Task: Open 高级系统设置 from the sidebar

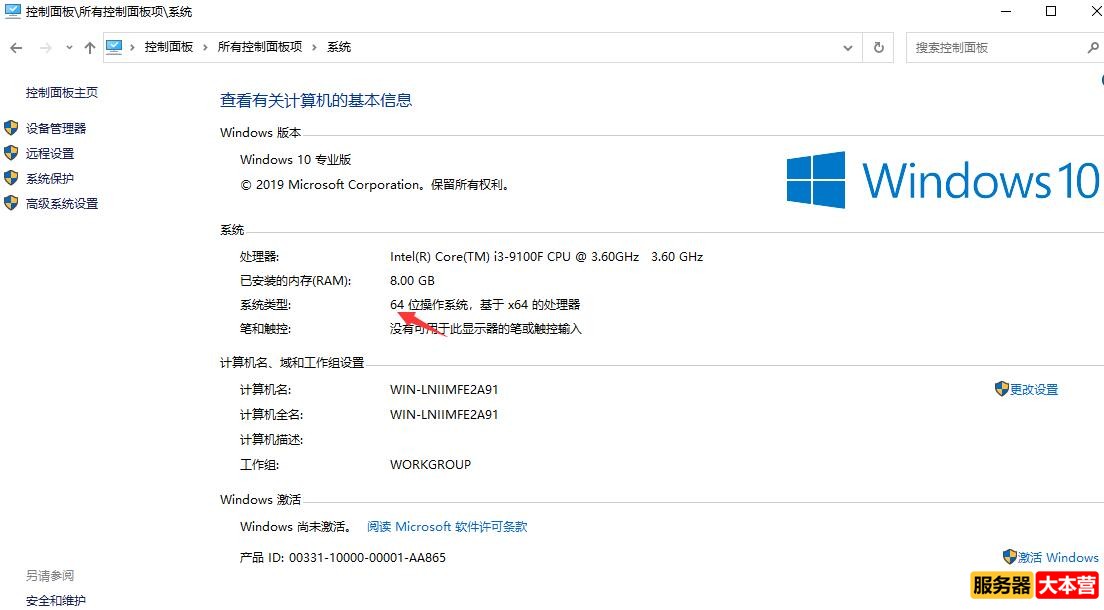Action: (62, 204)
